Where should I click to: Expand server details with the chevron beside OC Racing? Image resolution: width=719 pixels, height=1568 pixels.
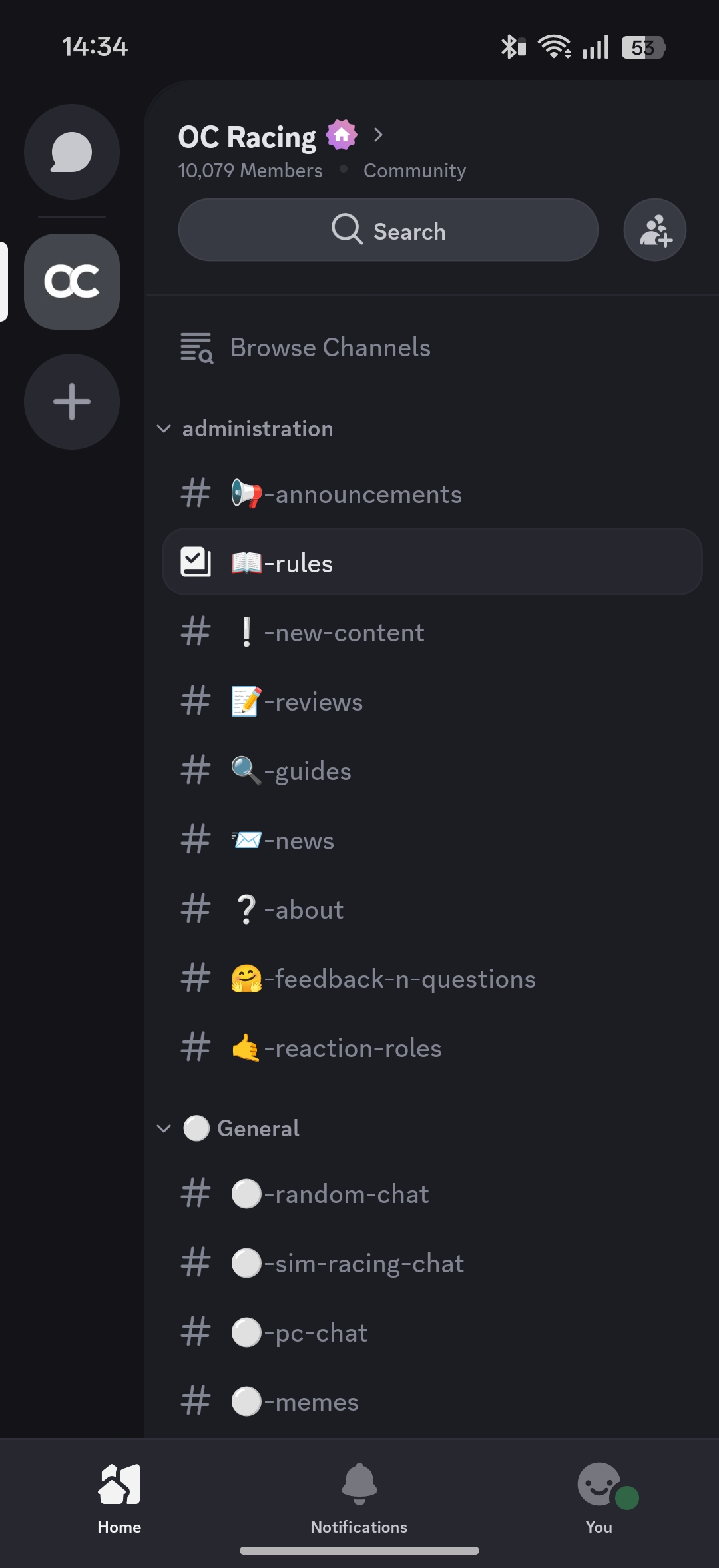[x=378, y=135]
